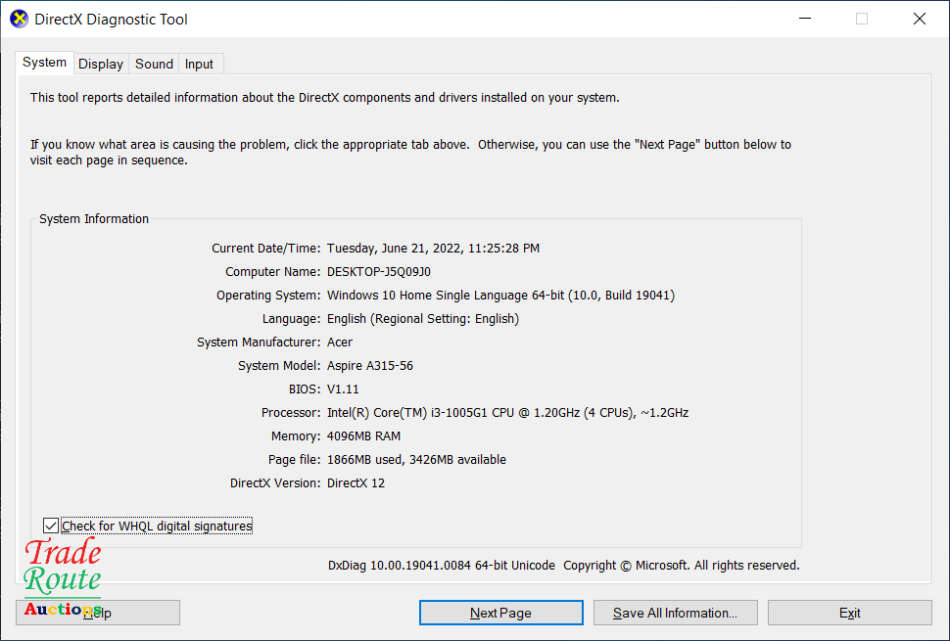950x641 pixels.
Task: Click the DirectX logo in the title bar
Action: (20, 18)
